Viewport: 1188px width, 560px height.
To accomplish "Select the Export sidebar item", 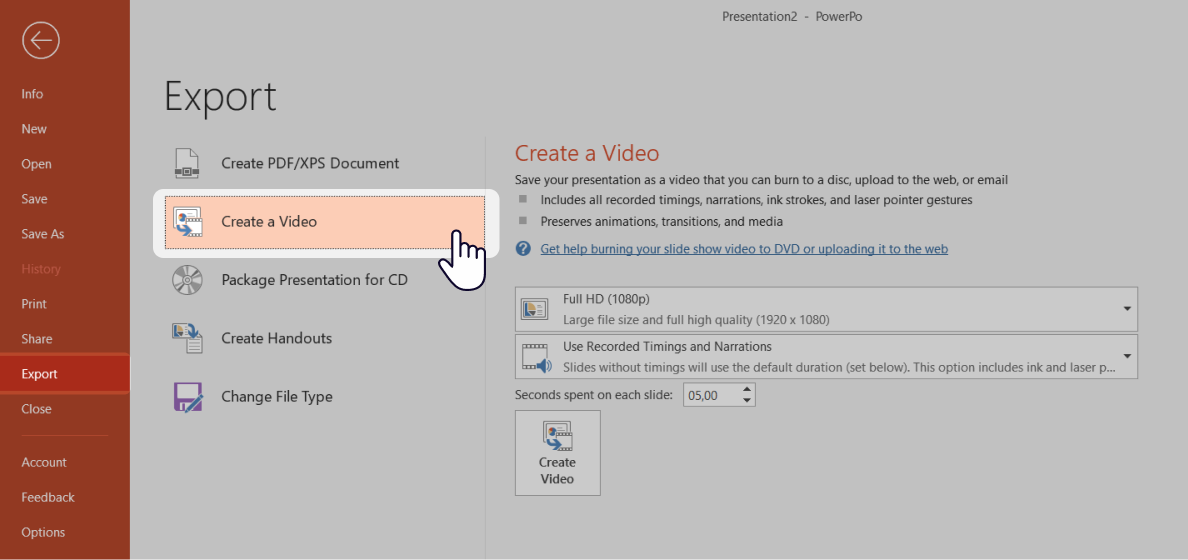I will pos(64,374).
